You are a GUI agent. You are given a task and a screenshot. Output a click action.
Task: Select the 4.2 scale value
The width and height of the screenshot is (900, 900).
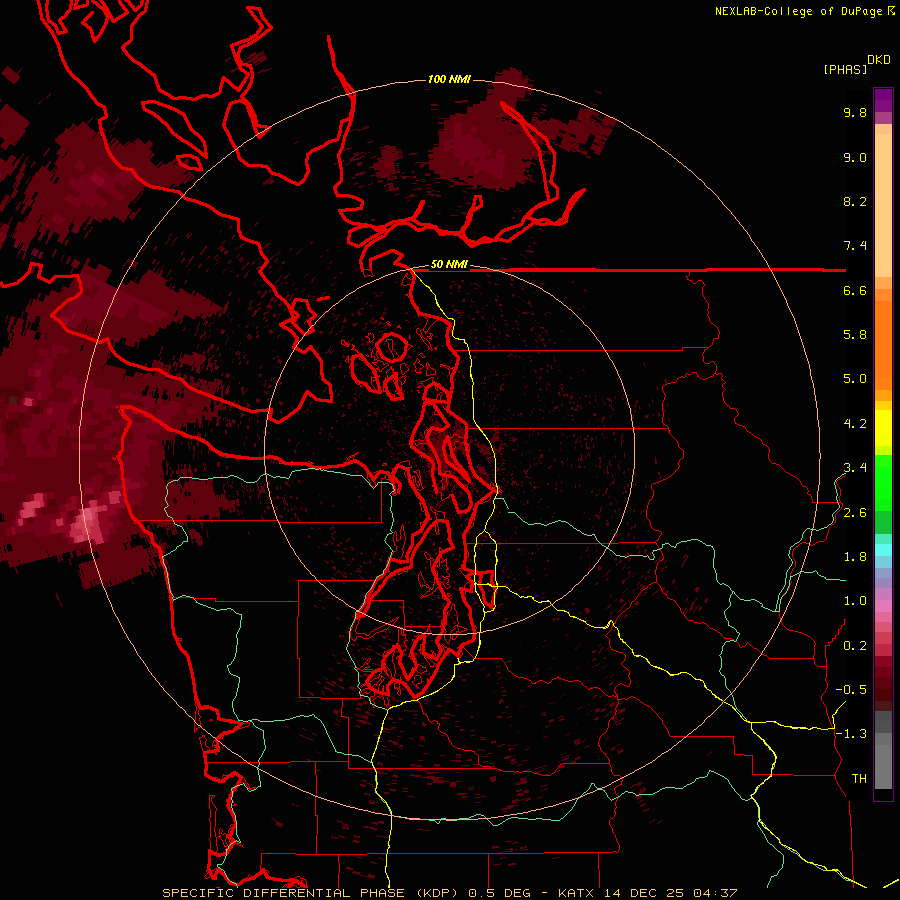click(x=855, y=424)
